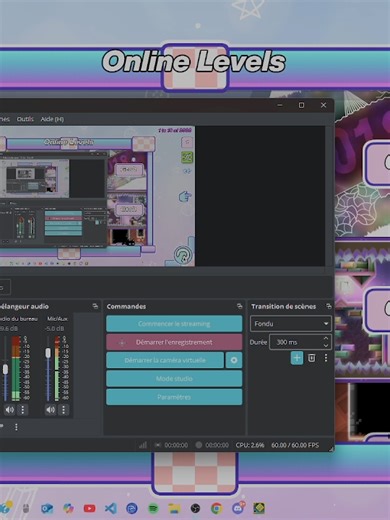Undock the audio mixer panel
Screen dimensions: 390x520
pos(95,306)
